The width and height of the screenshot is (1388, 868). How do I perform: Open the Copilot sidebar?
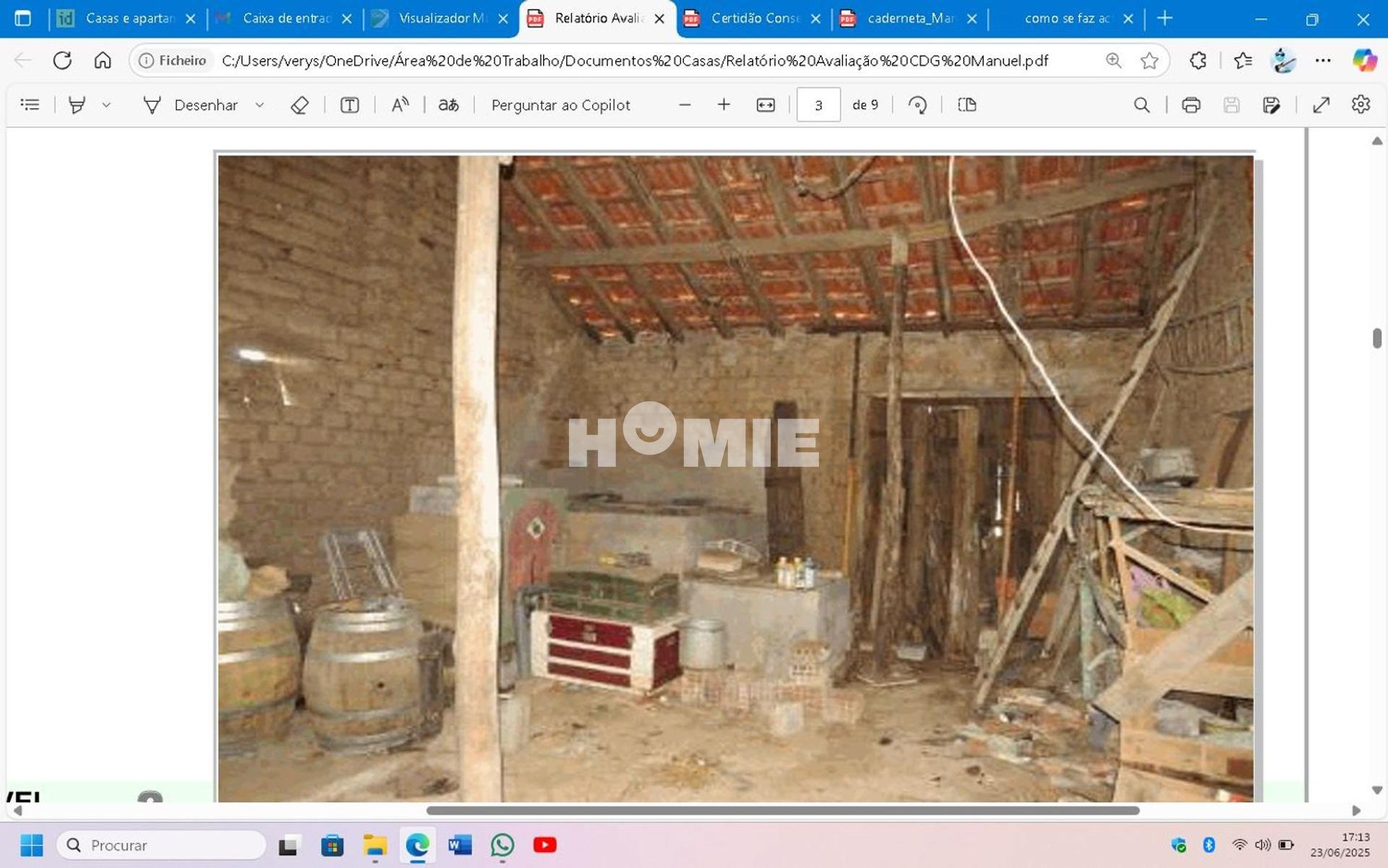pyautogui.click(x=1364, y=60)
